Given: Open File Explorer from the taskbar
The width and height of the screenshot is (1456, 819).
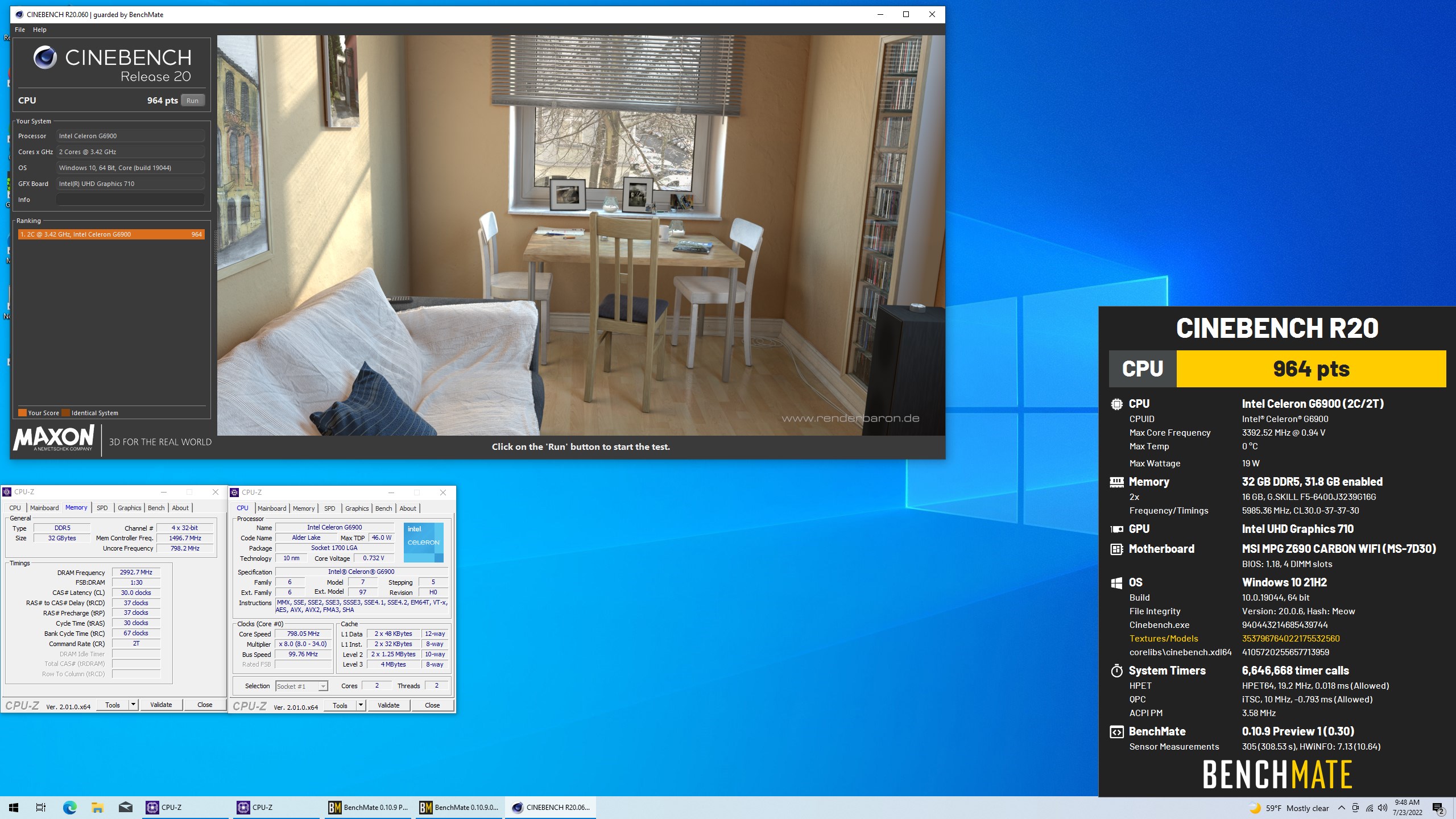Looking at the screenshot, I should [97, 808].
